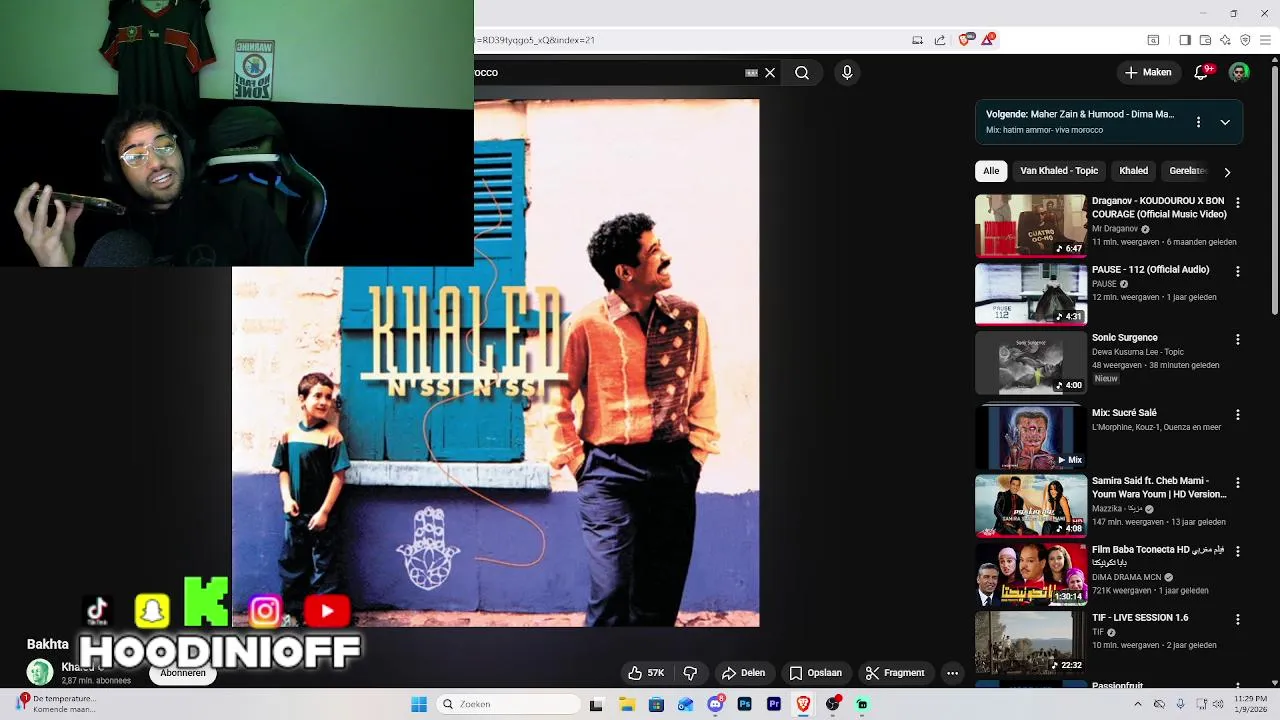The image size is (1280, 720).
Task: Open Film Baba Tconecta HD thumbnail
Action: (1031, 574)
